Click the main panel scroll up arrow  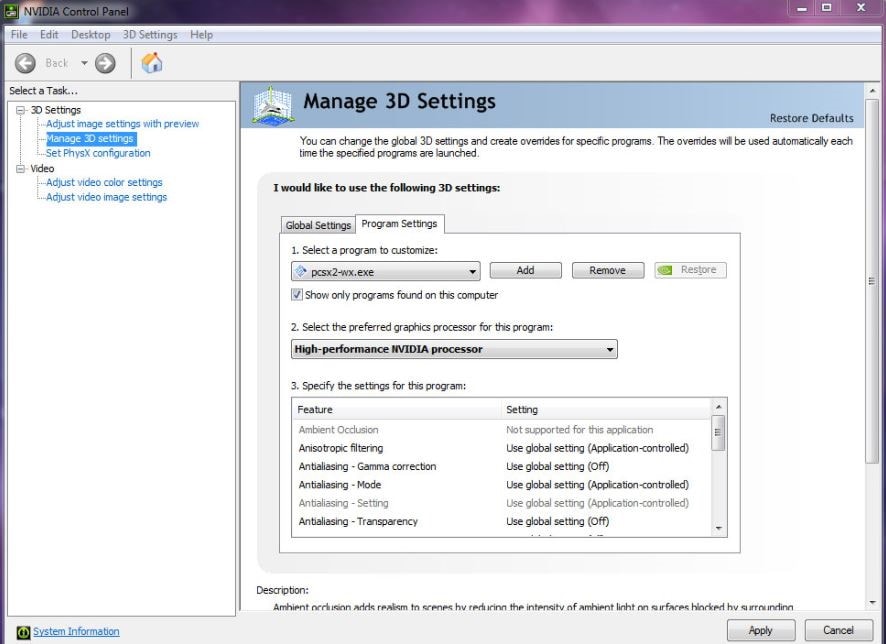click(872, 91)
